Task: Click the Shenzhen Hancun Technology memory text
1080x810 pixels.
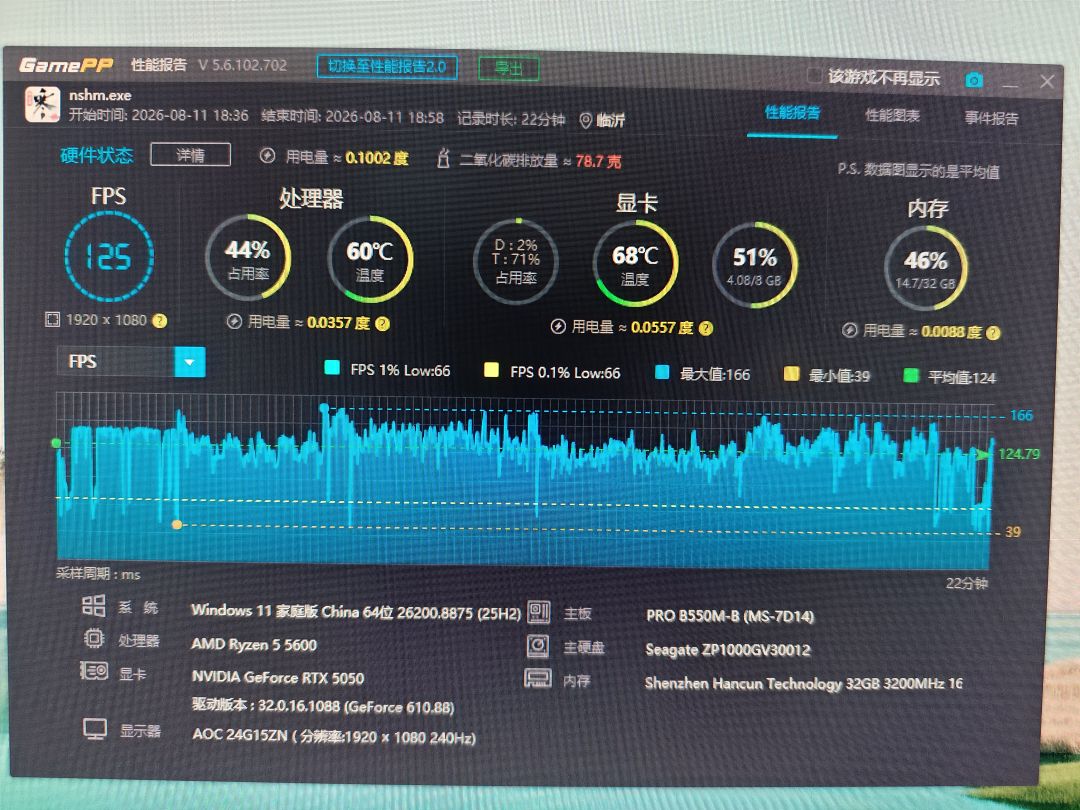Action: pyautogui.click(x=804, y=683)
